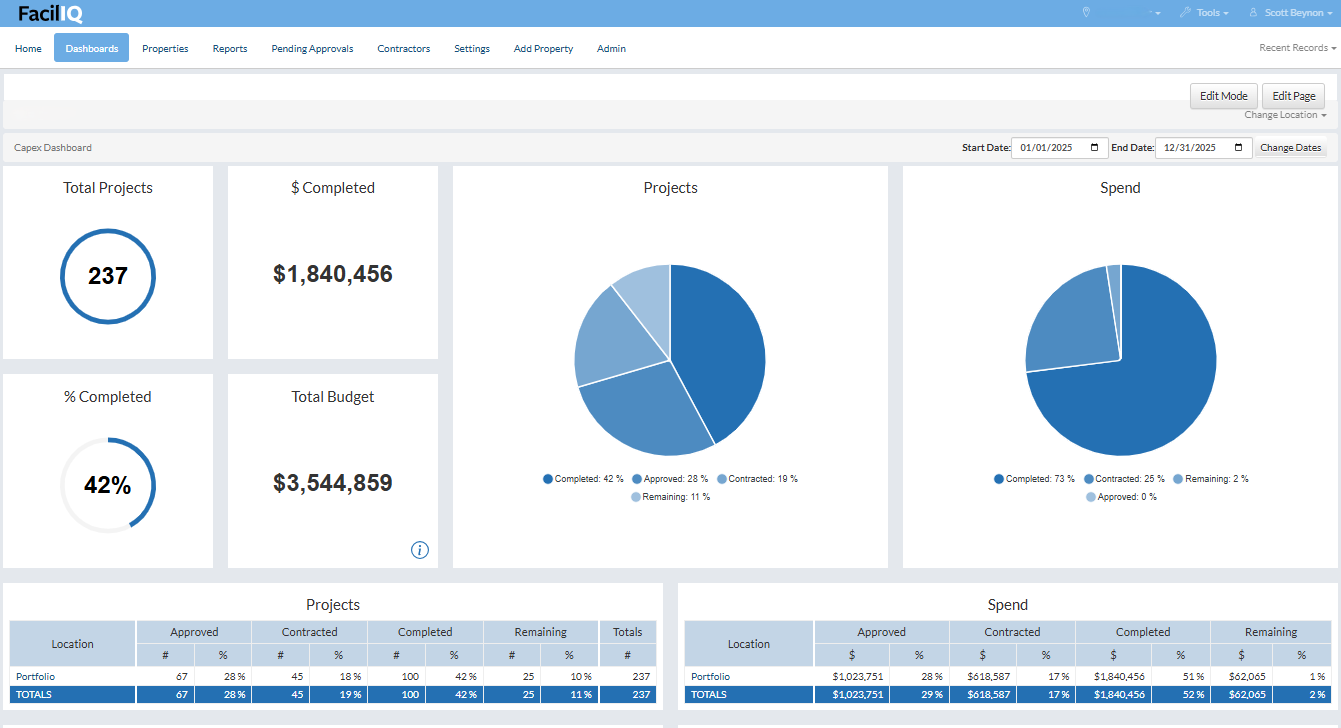The image size is (1341, 728).
Task: Expand the Recent Records dropdown
Action: 1297,48
